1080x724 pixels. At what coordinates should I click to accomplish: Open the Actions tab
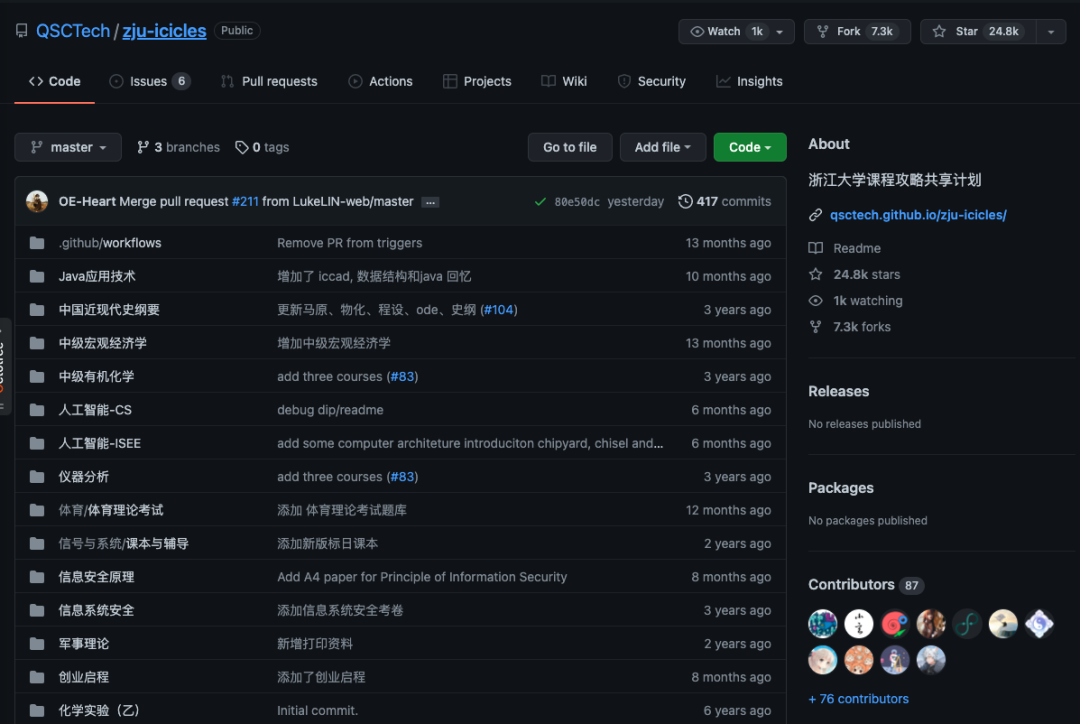[380, 81]
